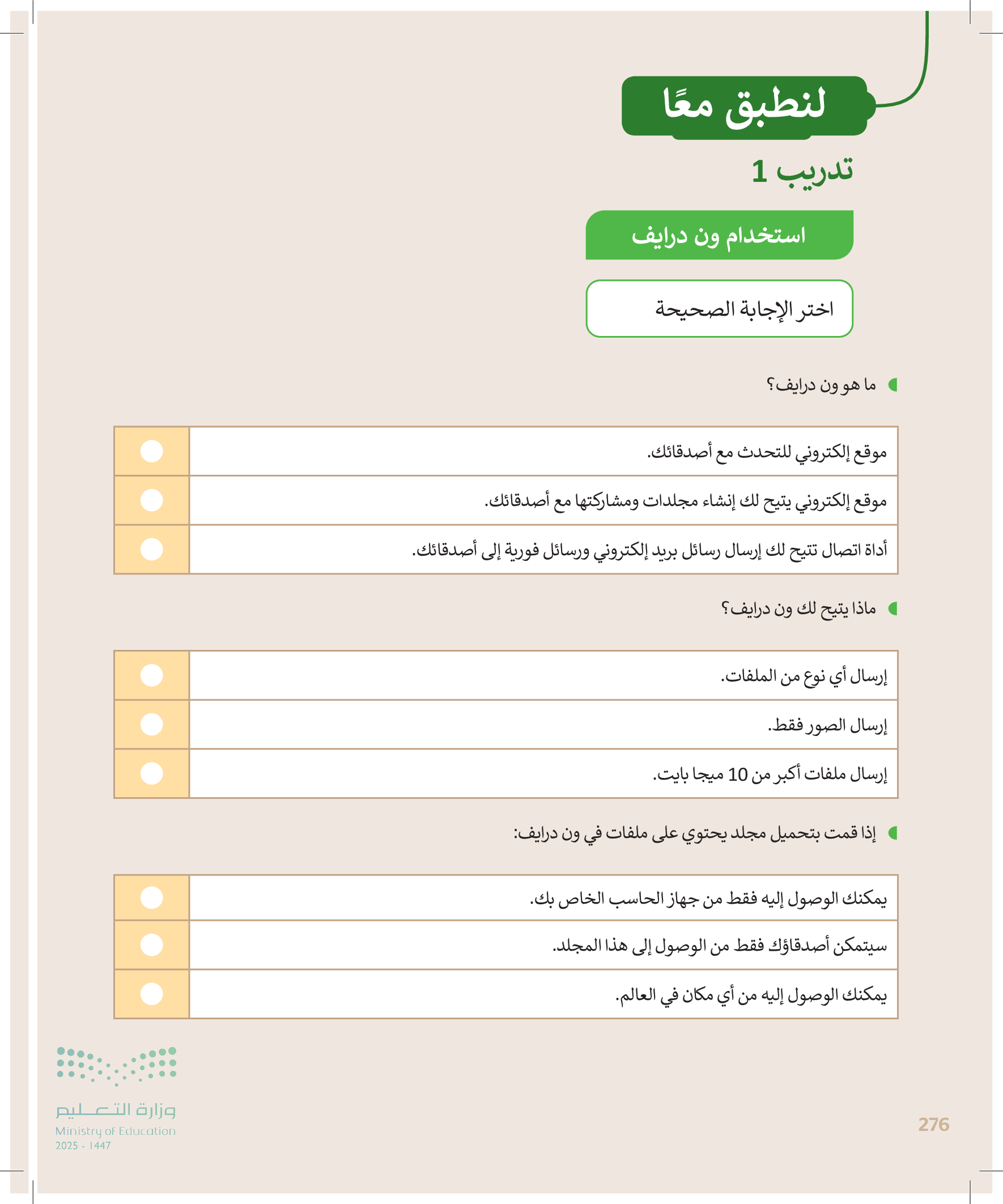The image size is (1003, 1204).
Task: Click the bullet beside 'إذا قمت بتحميل مجلد'
Action: click(x=892, y=833)
